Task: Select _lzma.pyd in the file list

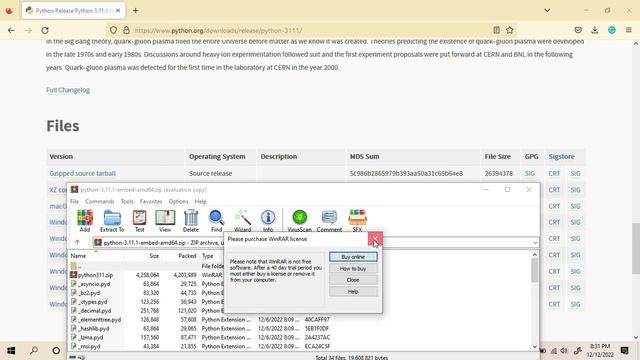Action: [x=91, y=338]
